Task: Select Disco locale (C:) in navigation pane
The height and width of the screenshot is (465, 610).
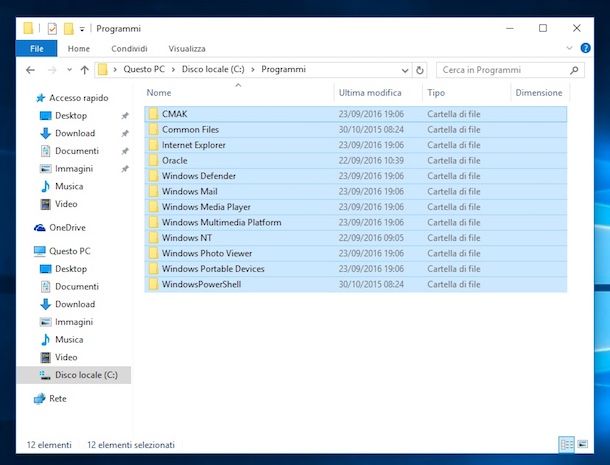Action: point(74,375)
